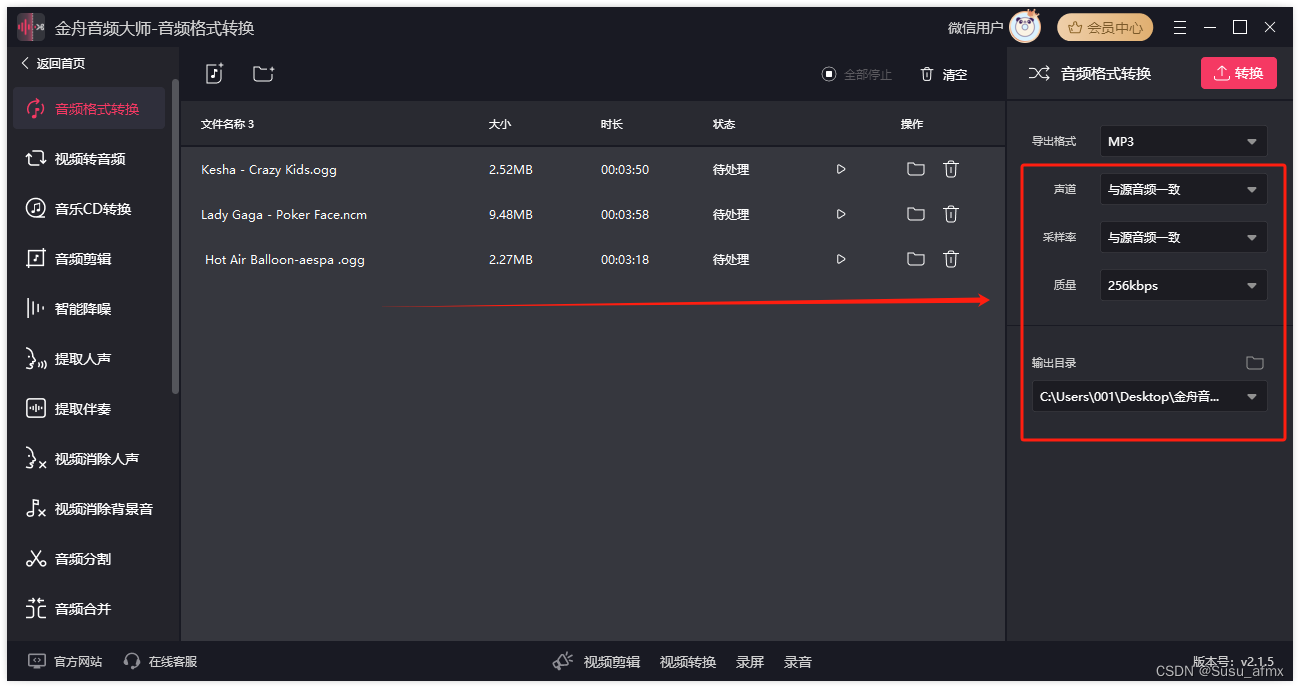The image size is (1300, 688).
Task: Browse output directory with folder icon
Action: click(x=1255, y=363)
